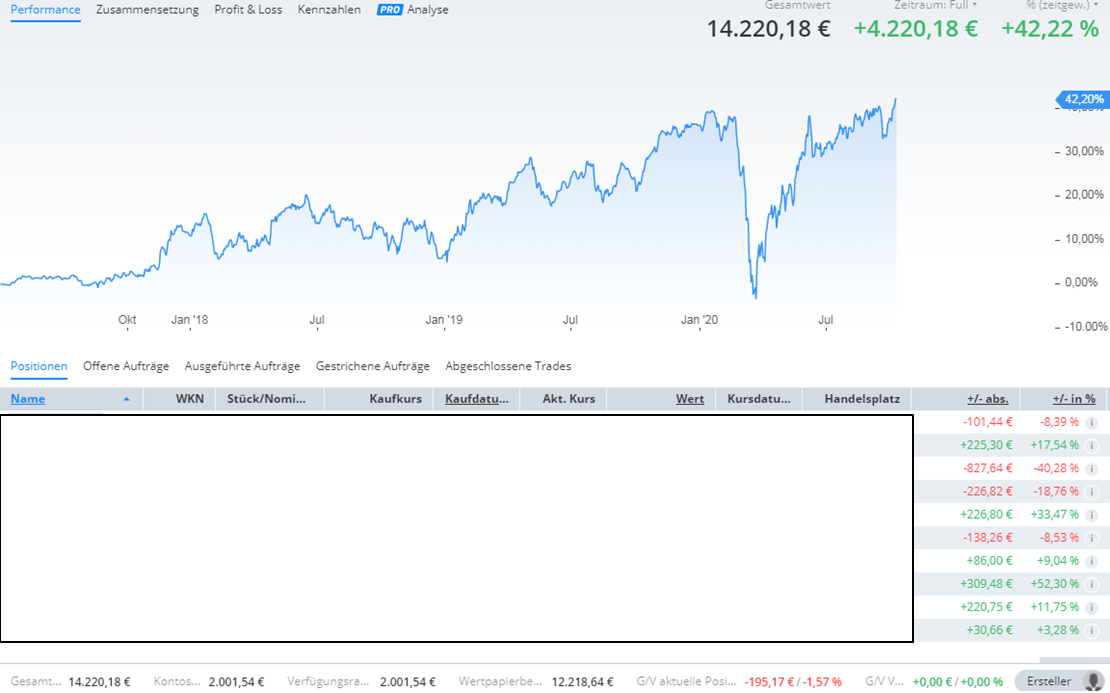Open info icon for +11,75 % row
The height and width of the screenshot is (693, 1110).
tap(1092, 607)
